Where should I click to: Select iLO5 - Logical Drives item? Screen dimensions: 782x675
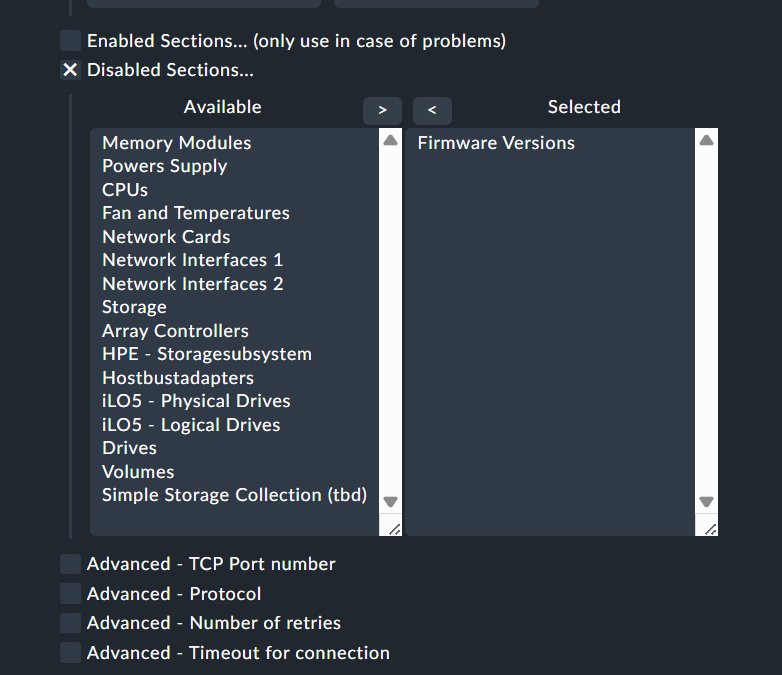(x=191, y=425)
